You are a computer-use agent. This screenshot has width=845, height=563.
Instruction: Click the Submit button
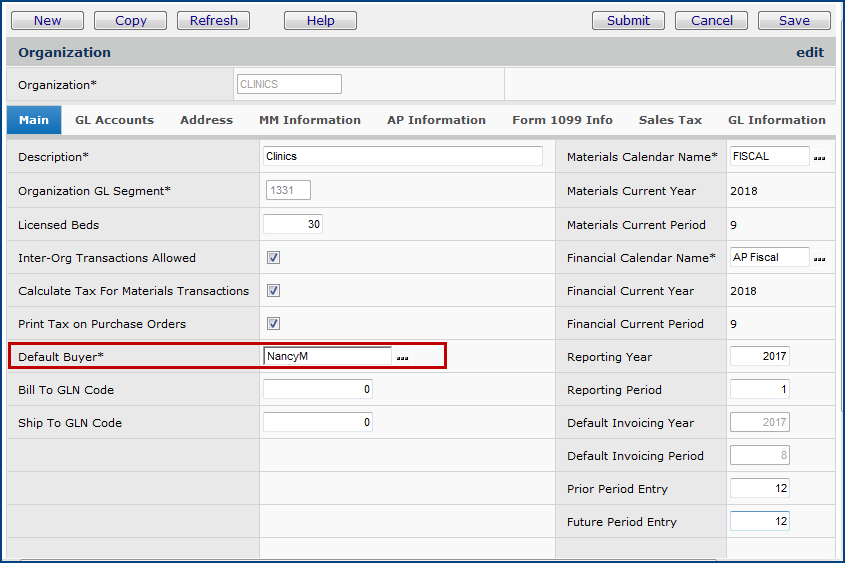pos(628,20)
